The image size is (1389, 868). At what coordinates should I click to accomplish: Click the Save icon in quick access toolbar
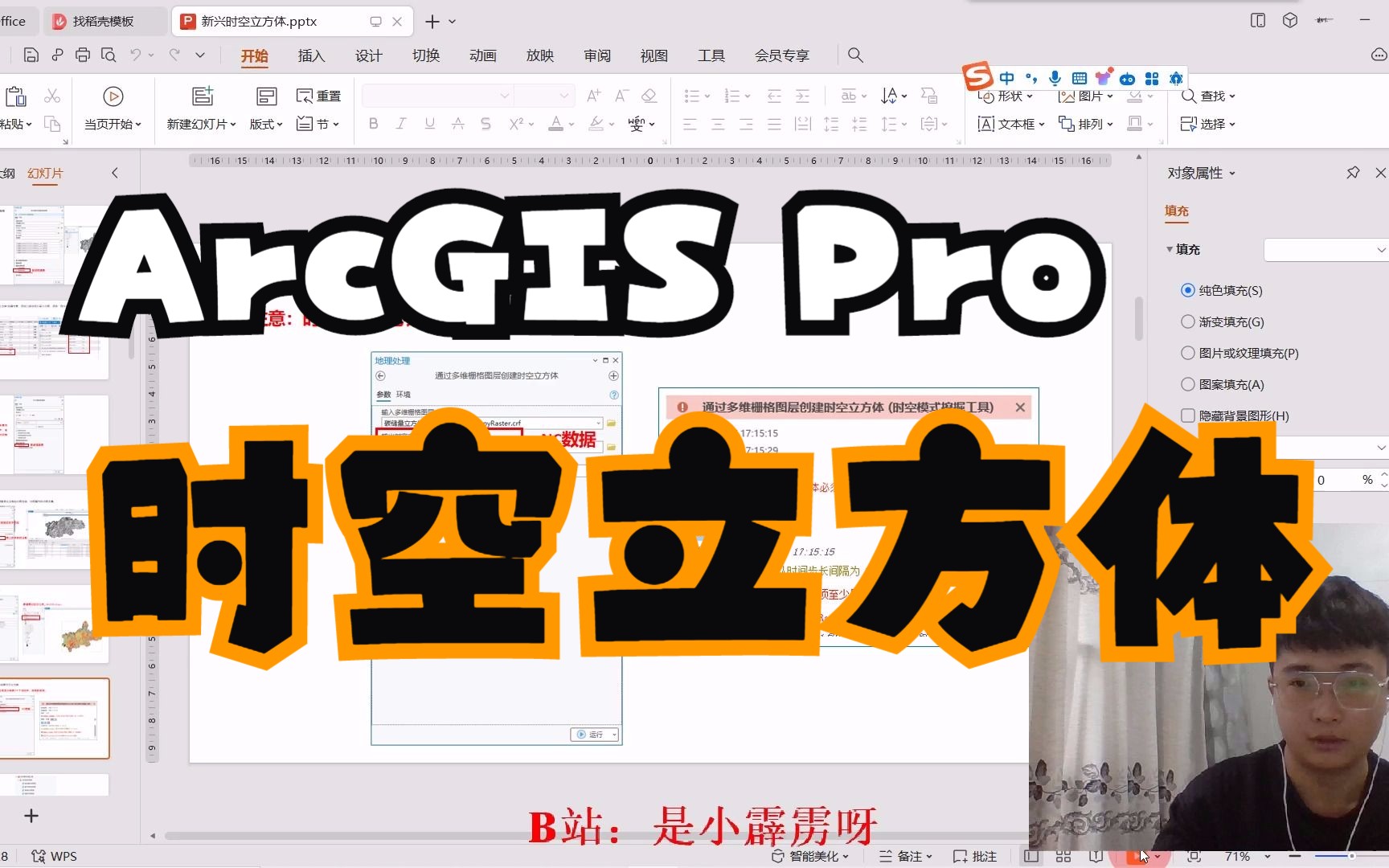(x=31, y=55)
